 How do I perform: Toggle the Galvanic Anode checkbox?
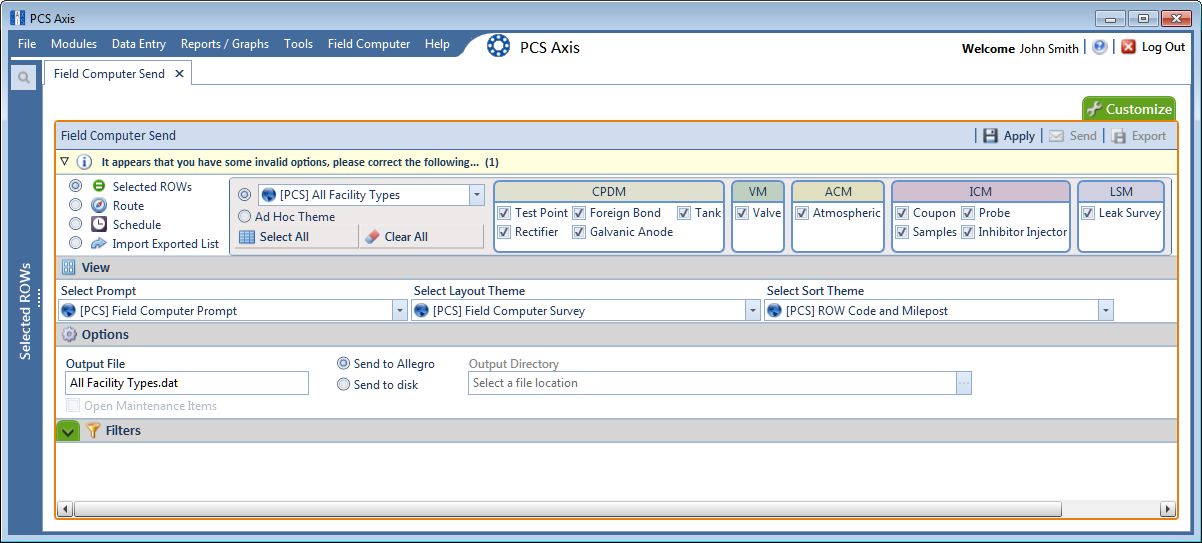click(579, 232)
